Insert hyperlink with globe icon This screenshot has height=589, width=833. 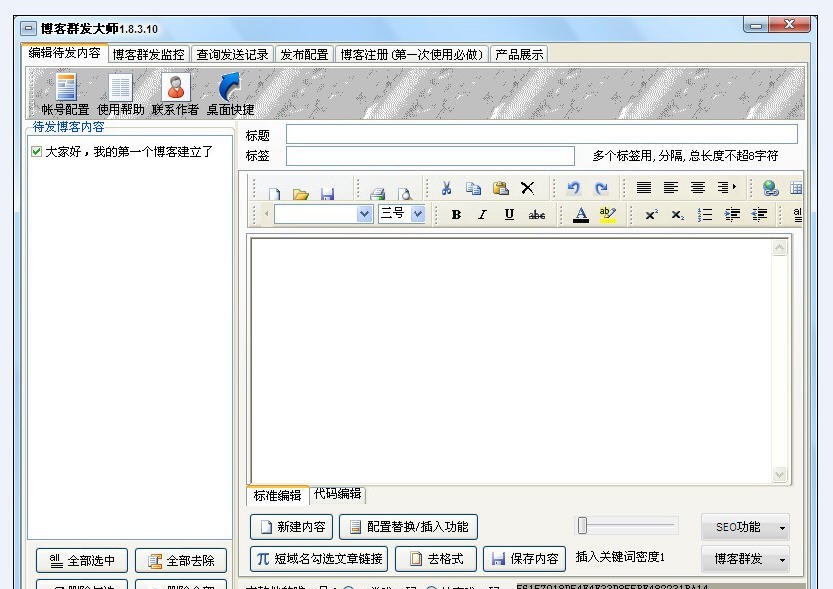[x=770, y=188]
